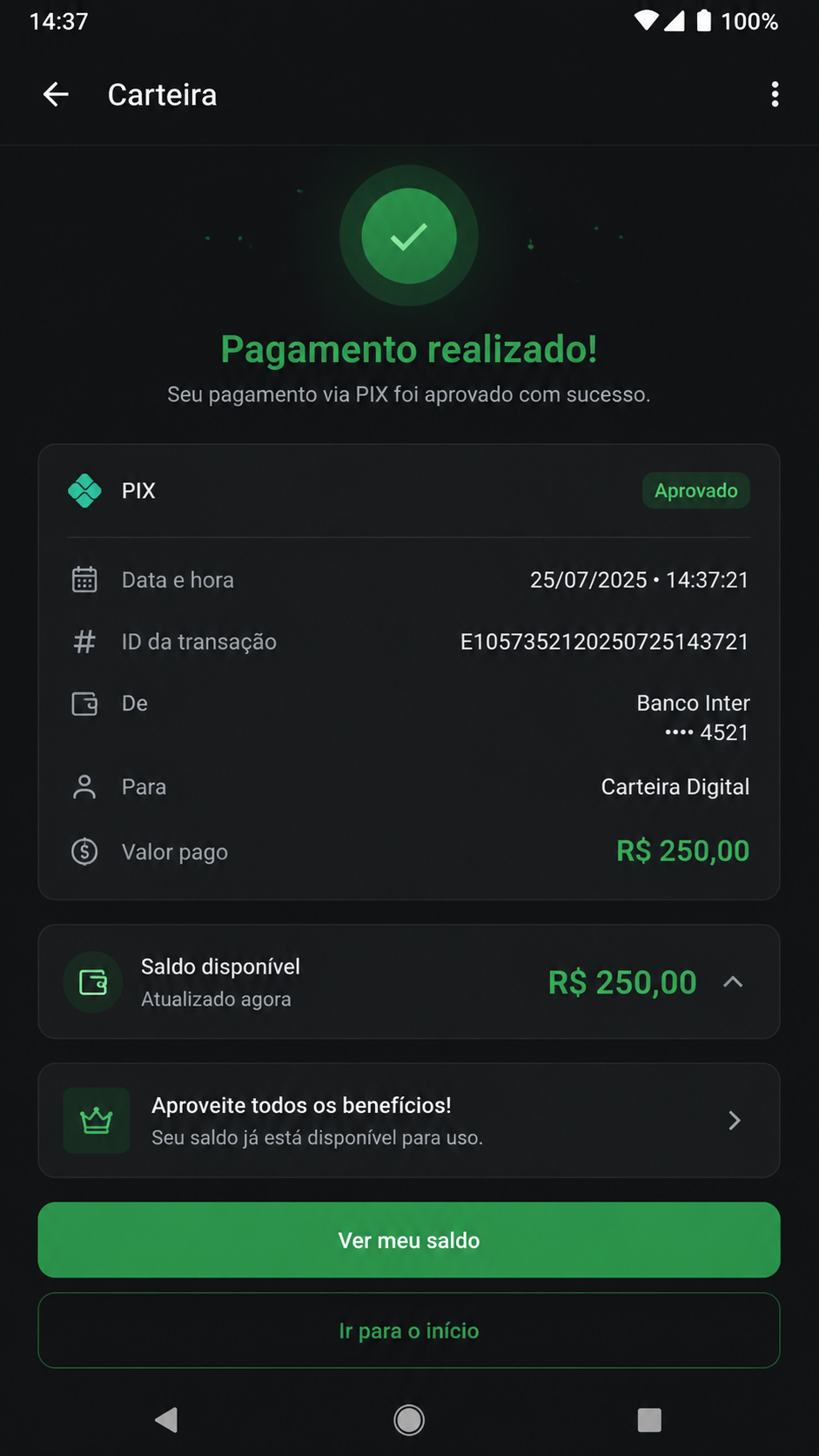Tap the crown icon in benefits card

(97, 1121)
